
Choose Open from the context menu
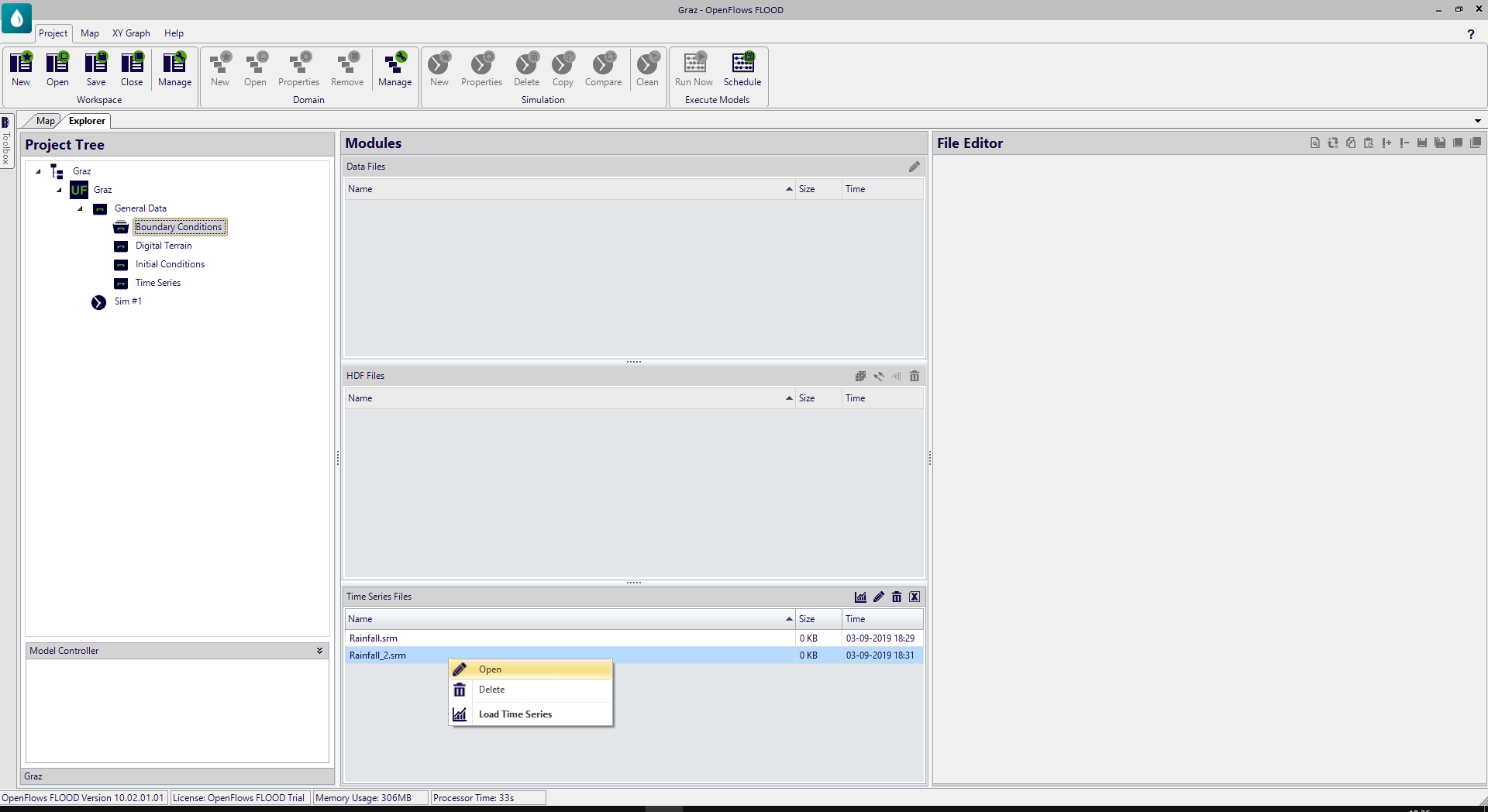[x=531, y=669]
